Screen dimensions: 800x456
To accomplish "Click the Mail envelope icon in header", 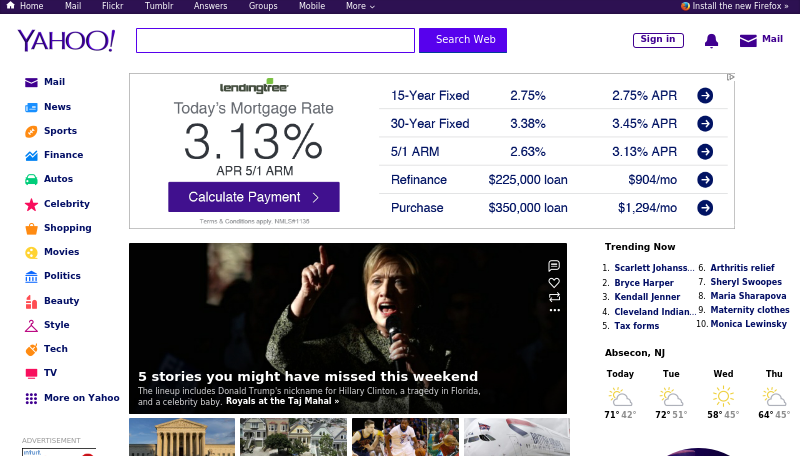I will pos(748,40).
